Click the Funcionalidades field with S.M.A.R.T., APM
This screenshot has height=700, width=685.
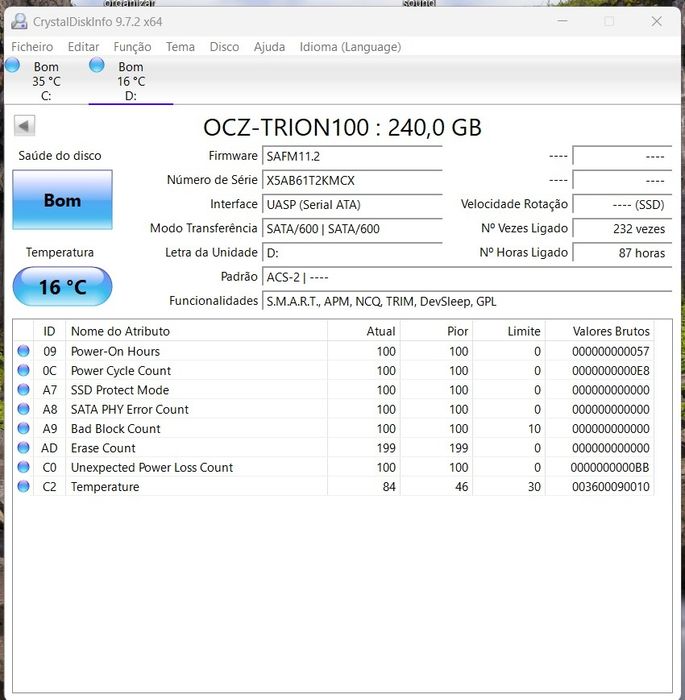click(467, 301)
